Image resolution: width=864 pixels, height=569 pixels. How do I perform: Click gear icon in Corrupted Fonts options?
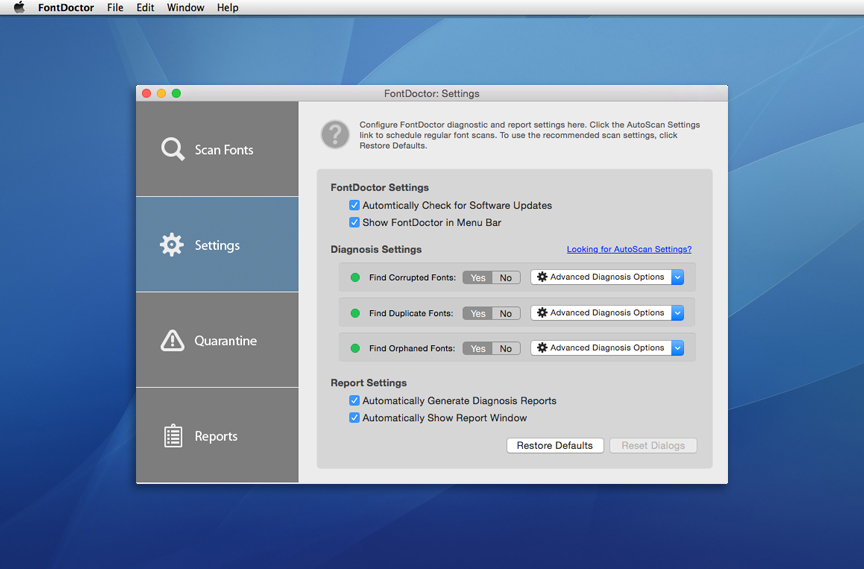tap(542, 277)
